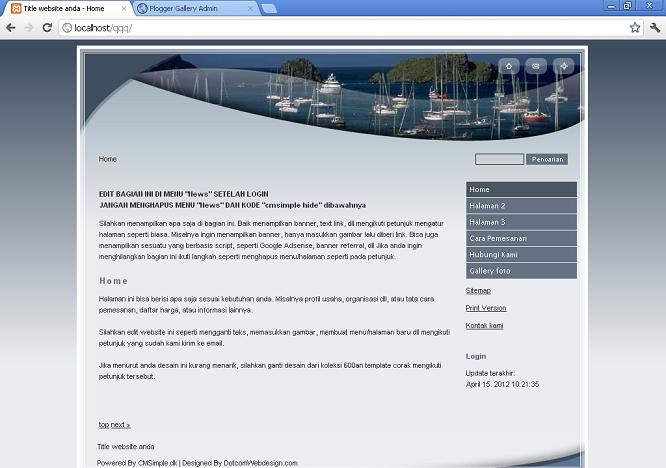Open a new tab with the new tab button
The height and width of the screenshot is (468, 666).
coord(269,8)
